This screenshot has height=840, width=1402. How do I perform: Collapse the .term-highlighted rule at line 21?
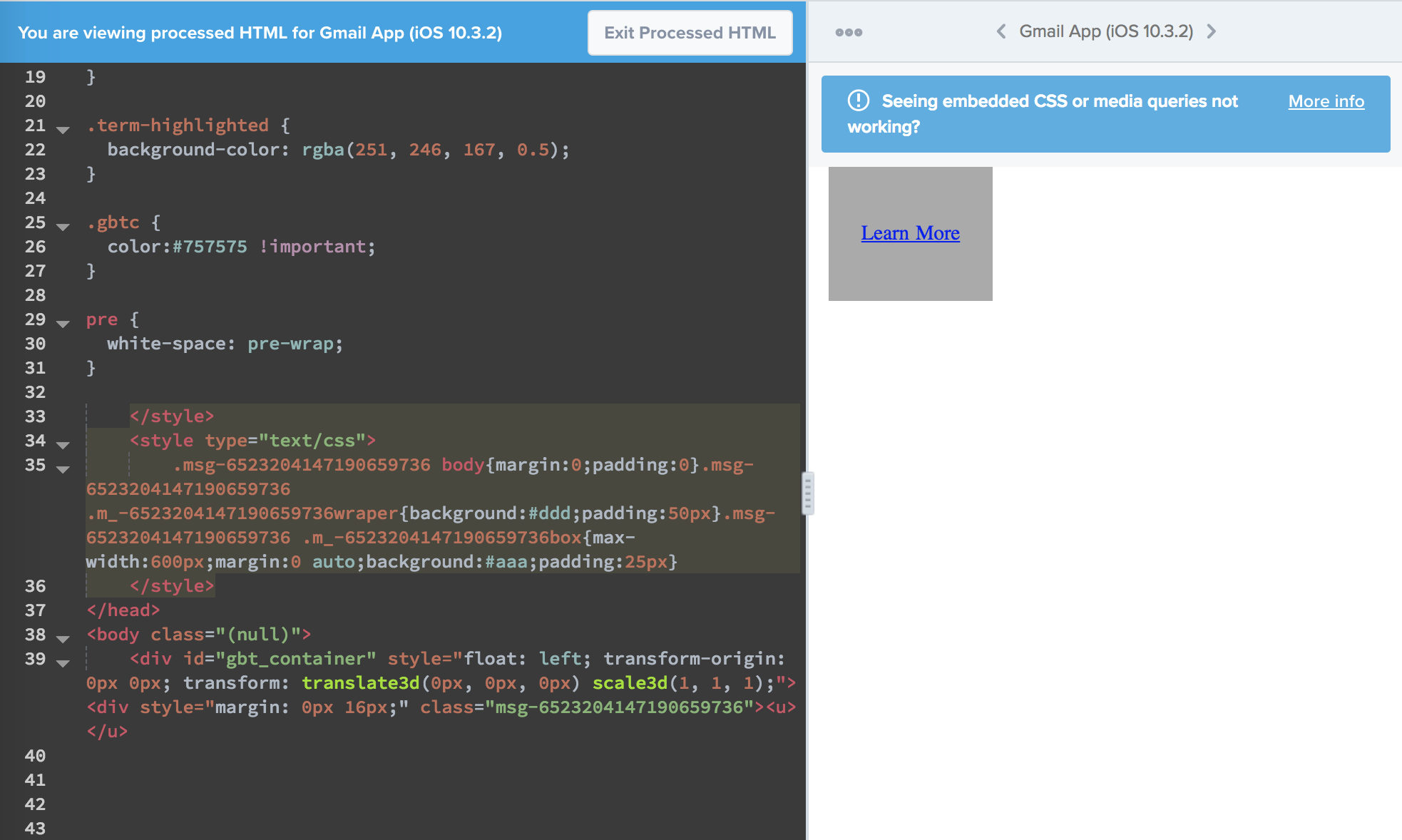(x=63, y=130)
